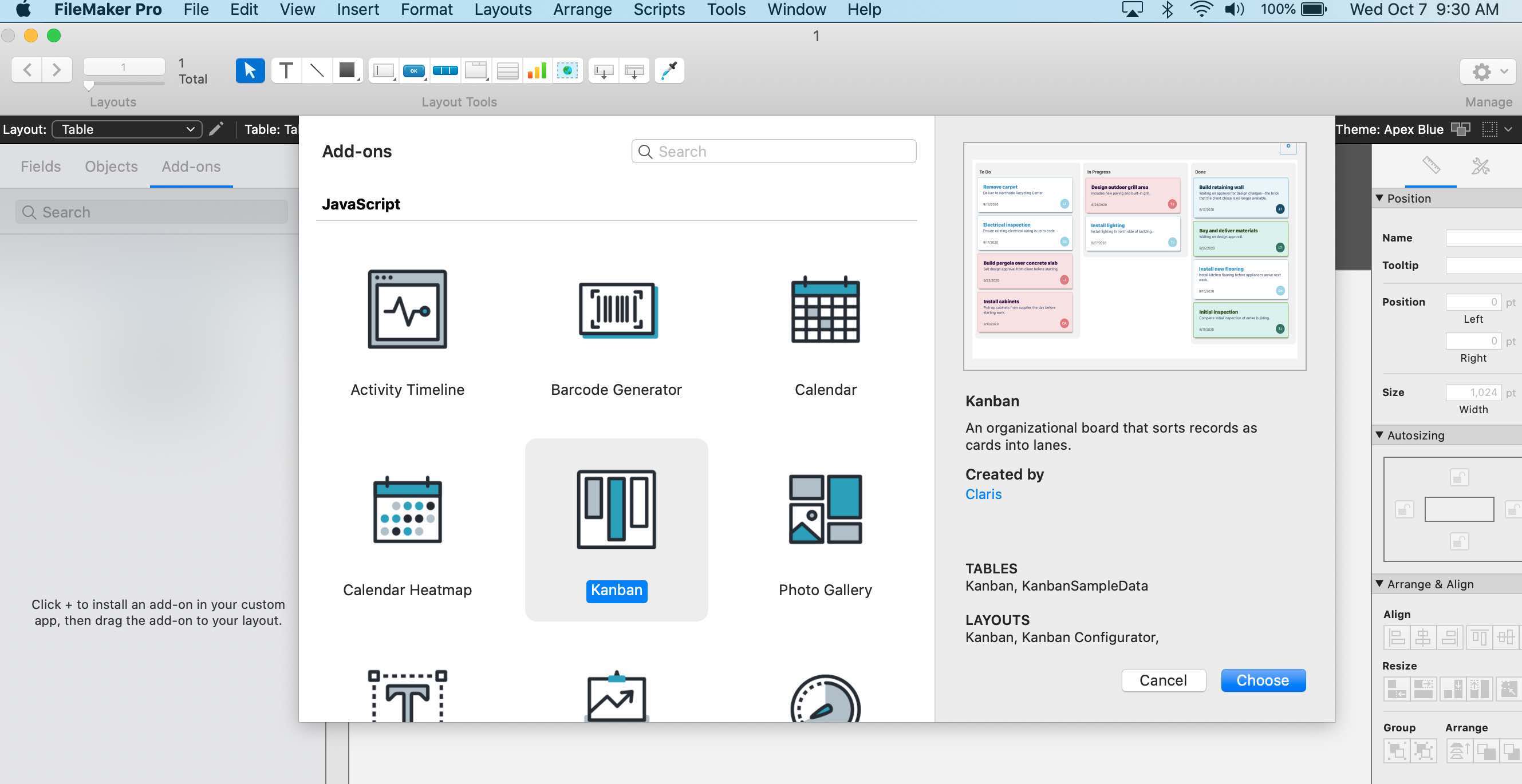This screenshot has height=784, width=1522.
Task: Open the Claris creator link
Action: [983, 494]
